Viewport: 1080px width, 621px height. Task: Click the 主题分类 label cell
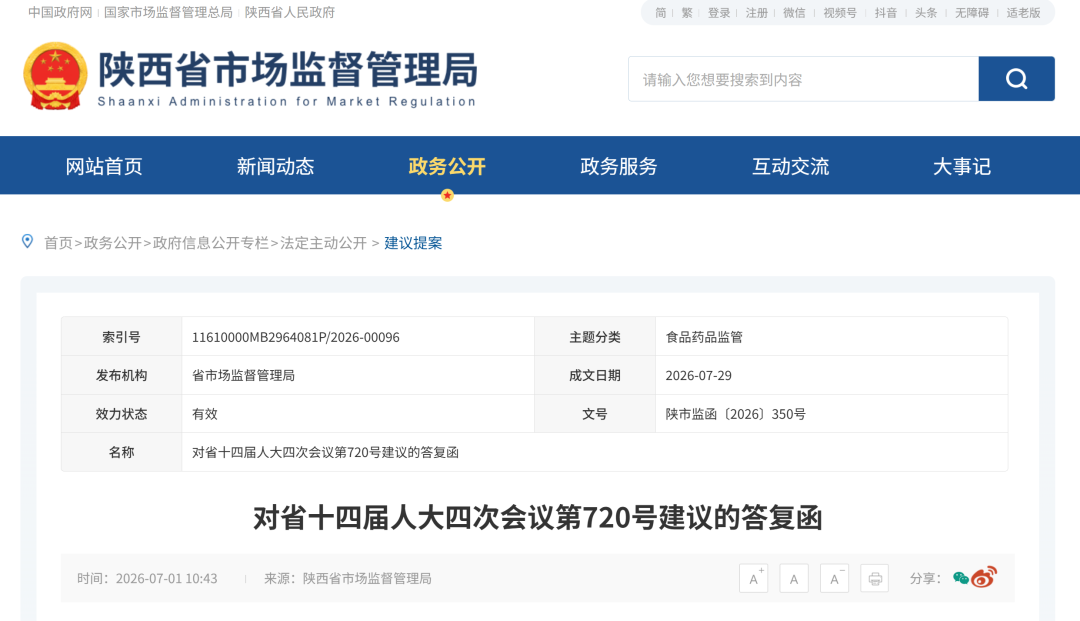(x=595, y=337)
